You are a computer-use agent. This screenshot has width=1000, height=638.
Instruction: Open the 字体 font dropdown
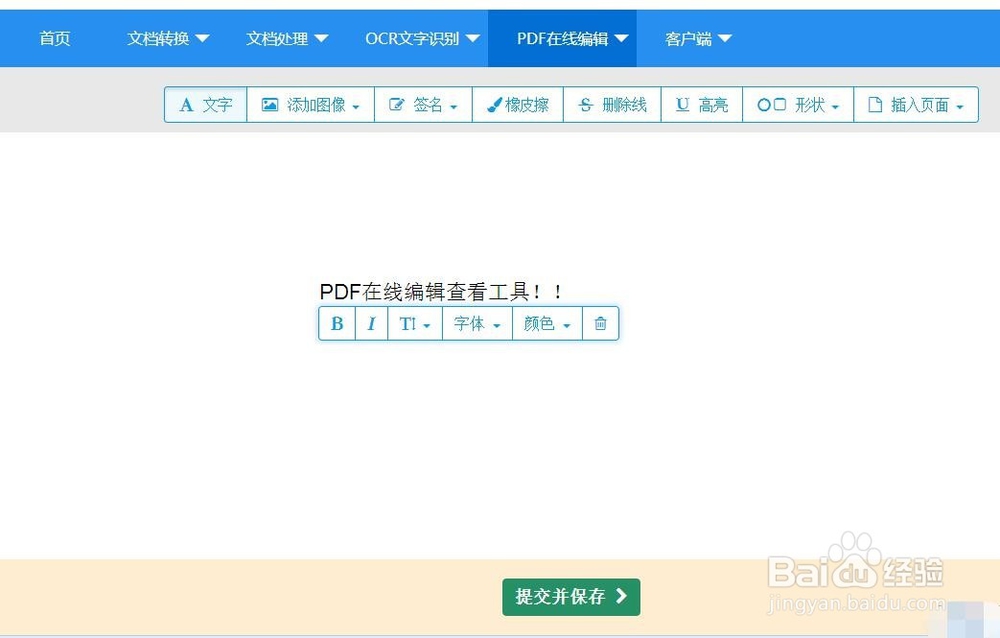(478, 323)
